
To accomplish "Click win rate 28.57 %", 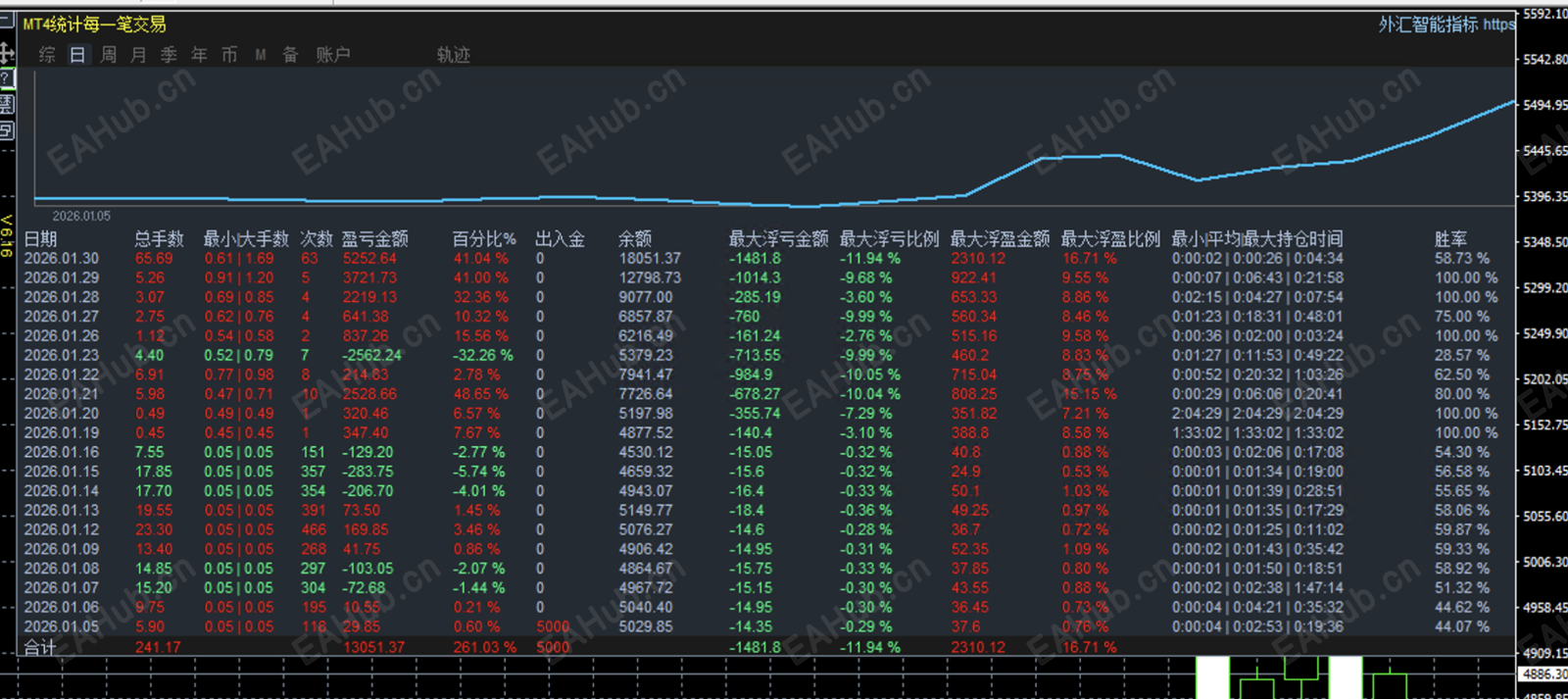I will point(1461,355).
